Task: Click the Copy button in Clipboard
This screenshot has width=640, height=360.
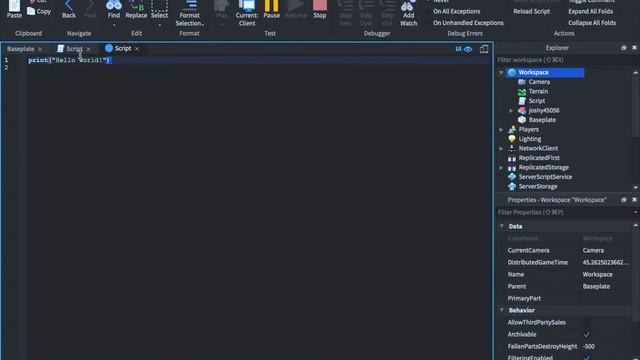Action: tap(39, 11)
